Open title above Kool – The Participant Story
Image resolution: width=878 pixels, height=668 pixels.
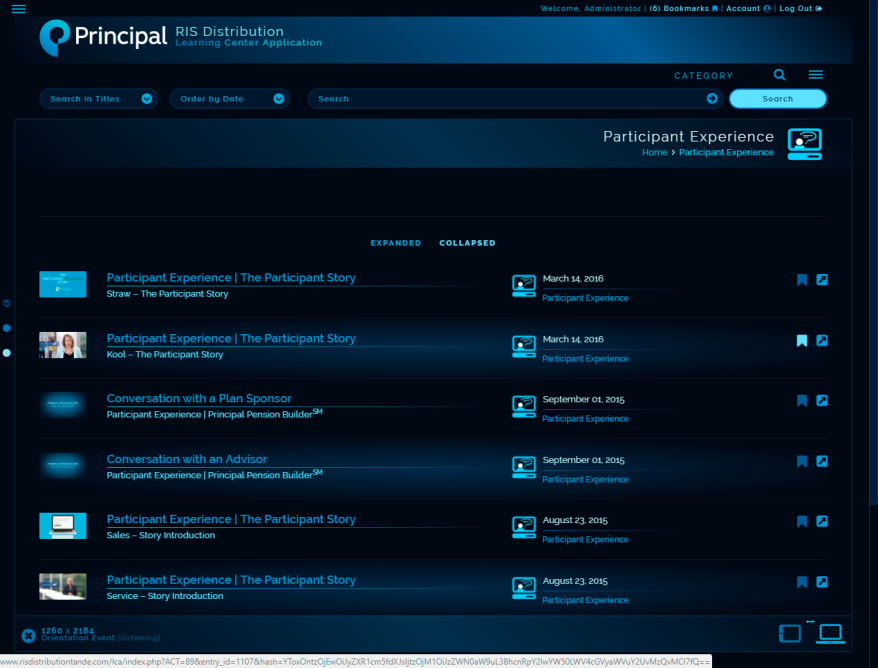tap(231, 338)
